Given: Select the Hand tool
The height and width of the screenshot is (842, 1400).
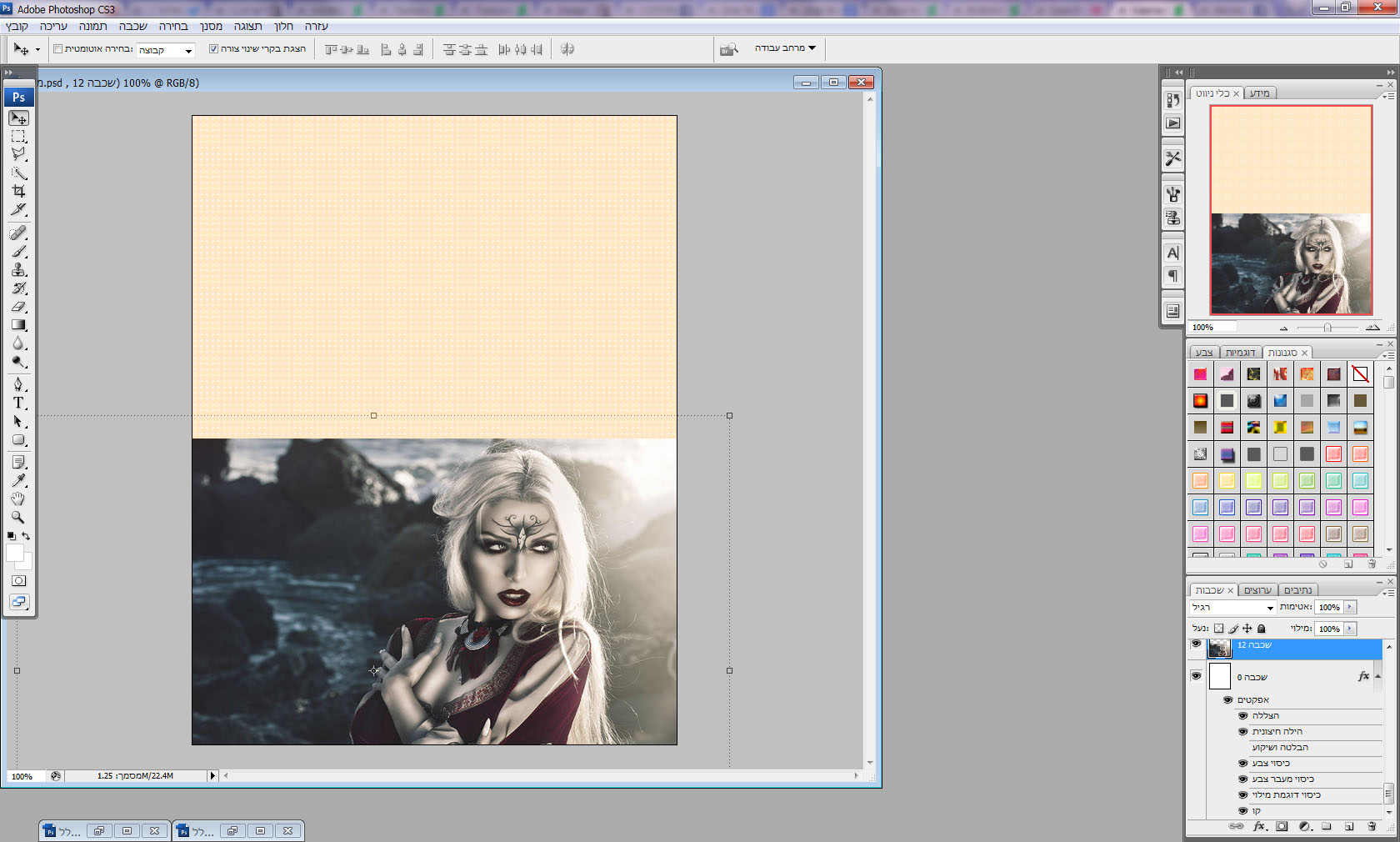Looking at the screenshot, I should 18,499.
